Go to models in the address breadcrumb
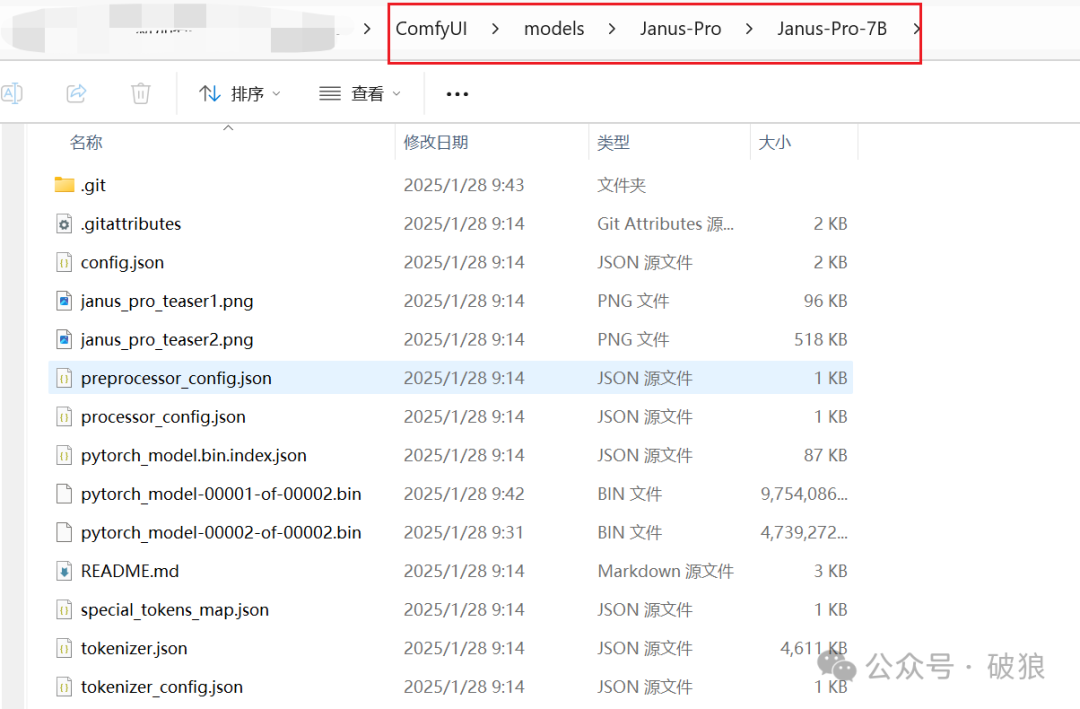The width and height of the screenshot is (1080, 709). pos(554,29)
